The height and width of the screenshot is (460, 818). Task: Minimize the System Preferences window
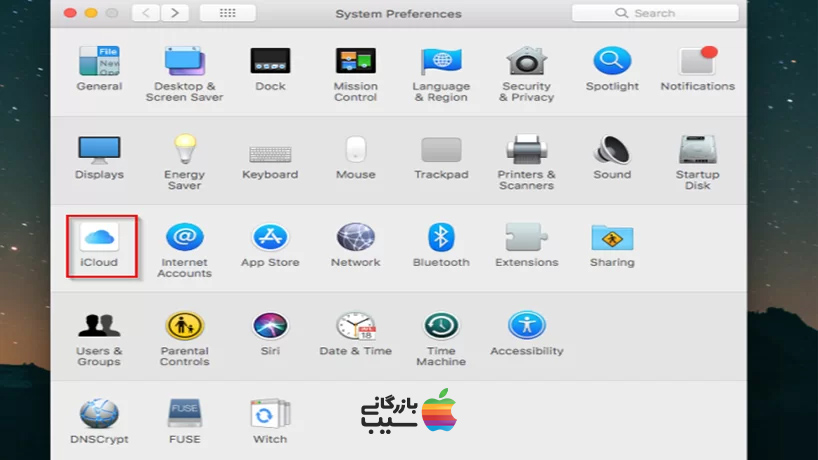pyautogui.click(x=91, y=13)
